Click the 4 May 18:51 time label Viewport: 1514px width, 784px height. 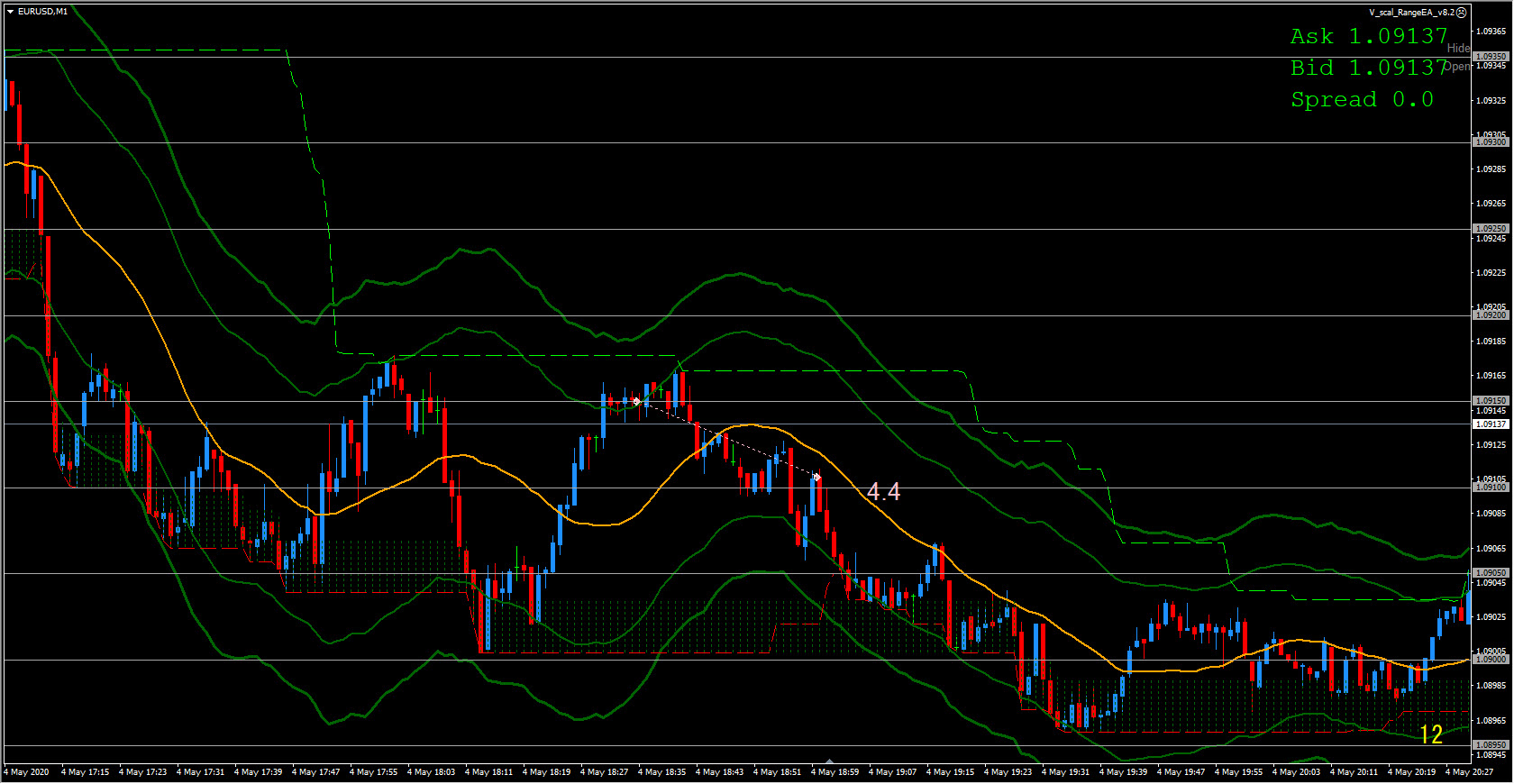click(777, 772)
